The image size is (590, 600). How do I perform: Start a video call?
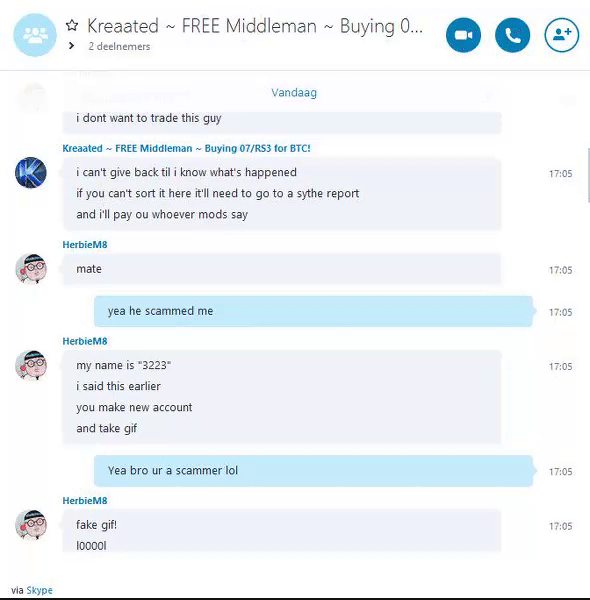click(x=463, y=35)
